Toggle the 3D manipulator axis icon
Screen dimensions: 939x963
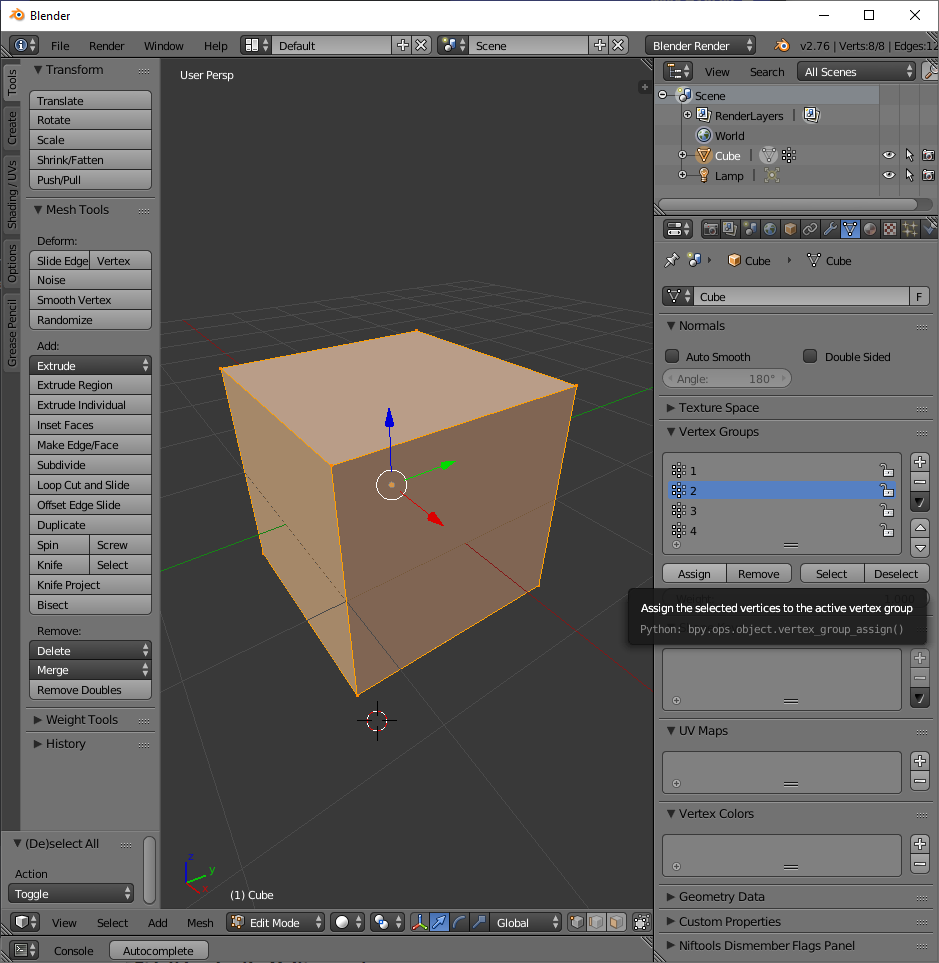click(x=419, y=922)
